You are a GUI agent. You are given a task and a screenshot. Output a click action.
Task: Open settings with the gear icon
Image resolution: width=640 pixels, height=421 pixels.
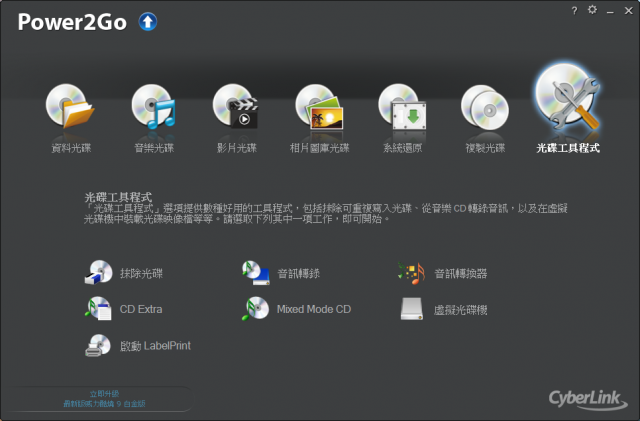pyautogui.click(x=592, y=10)
